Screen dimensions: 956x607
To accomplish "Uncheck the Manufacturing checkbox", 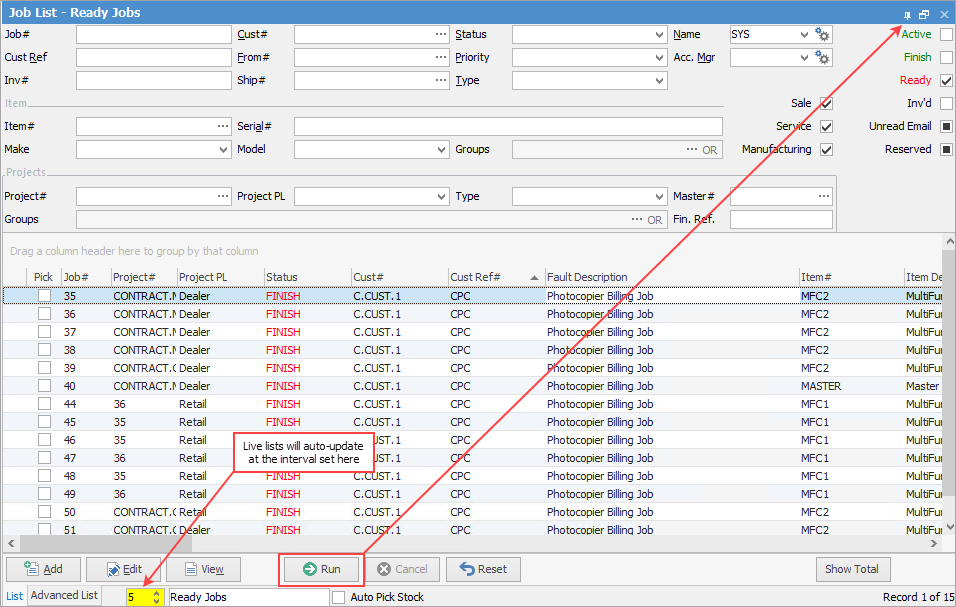I will 826,150.
